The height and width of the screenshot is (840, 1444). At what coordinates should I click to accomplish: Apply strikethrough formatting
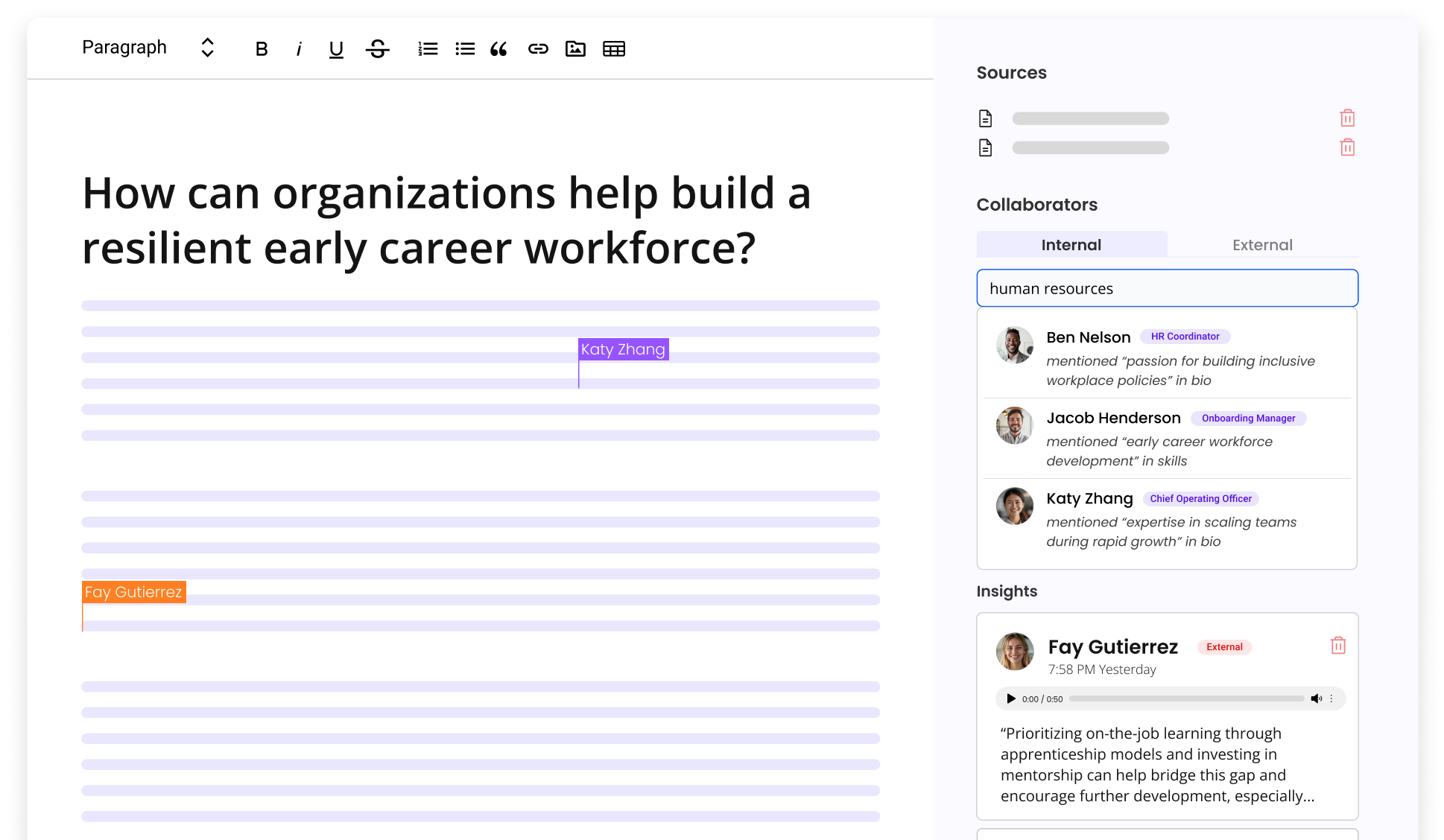coord(378,49)
